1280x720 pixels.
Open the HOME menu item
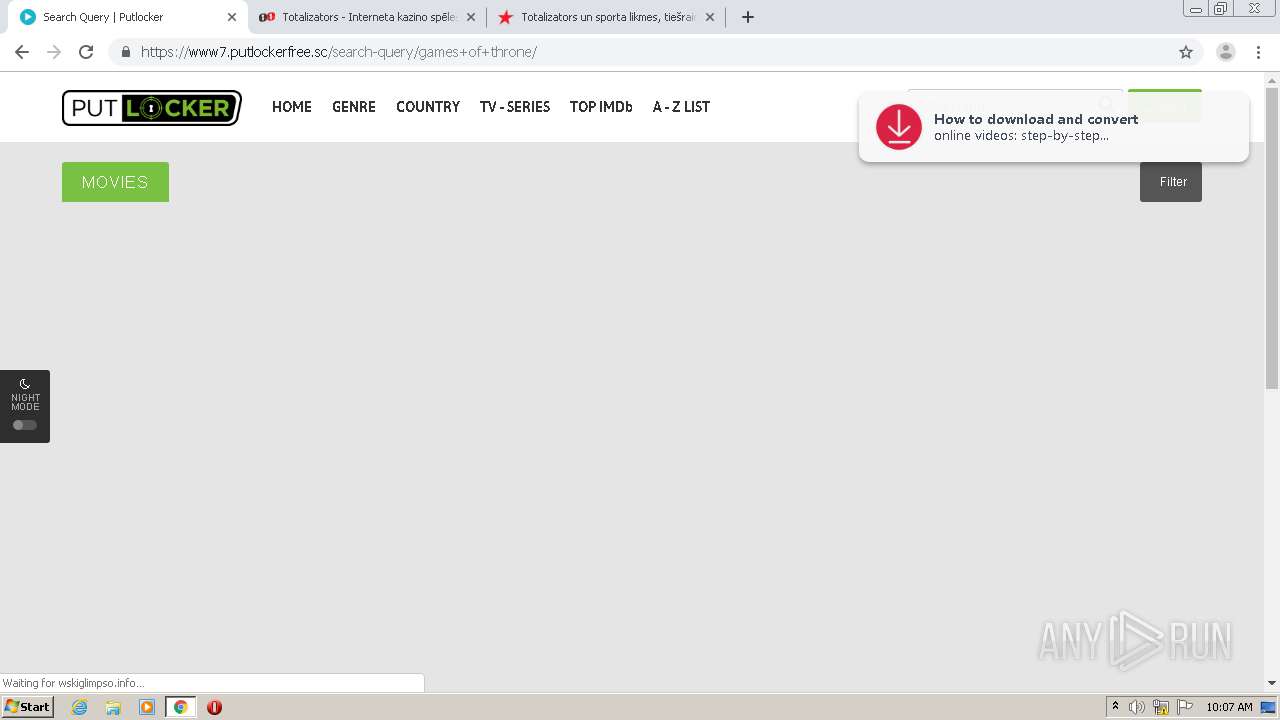(x=292, y=107)
